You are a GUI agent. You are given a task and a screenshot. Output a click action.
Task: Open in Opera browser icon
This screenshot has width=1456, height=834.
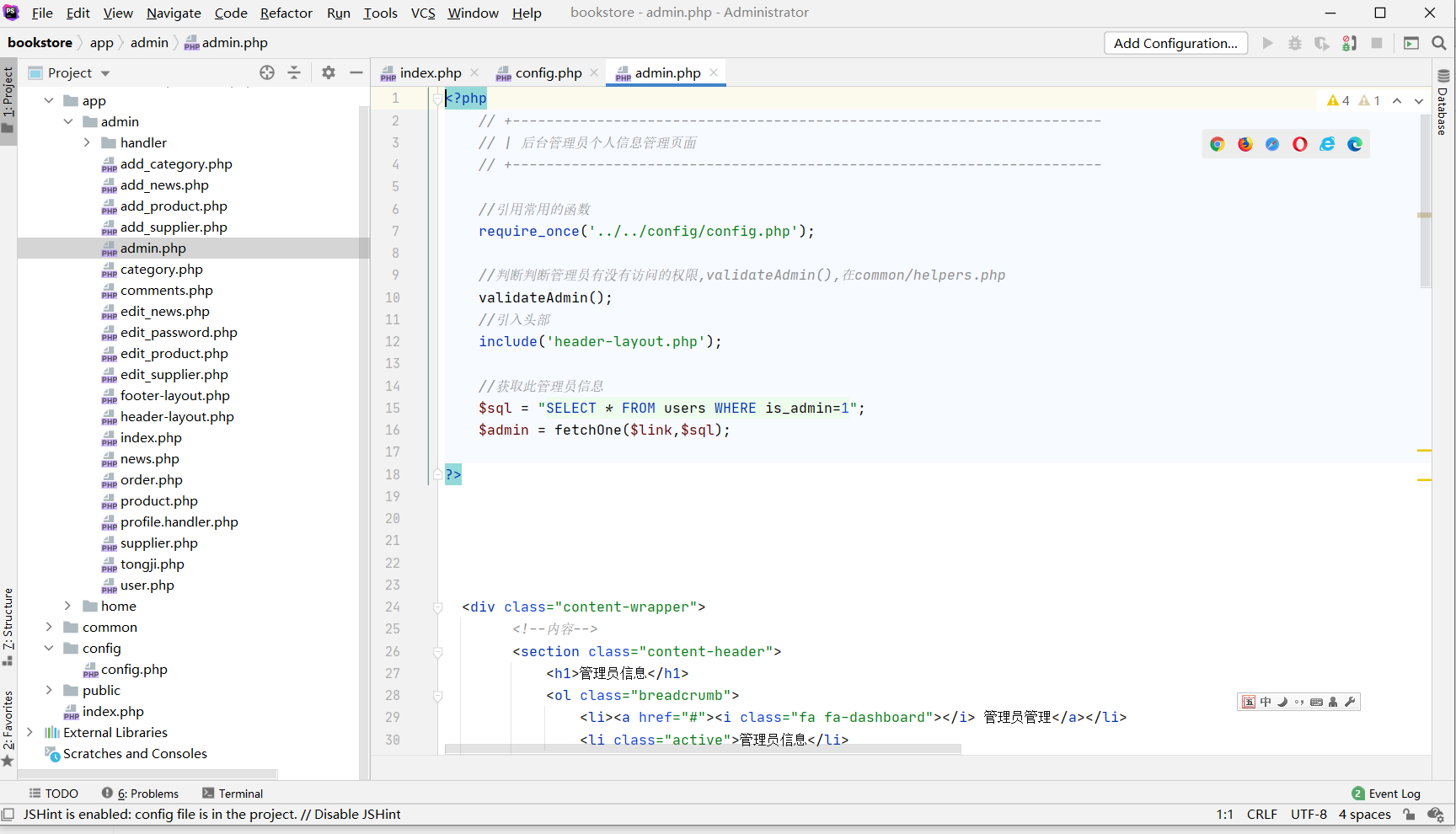tap(1300, 144)
